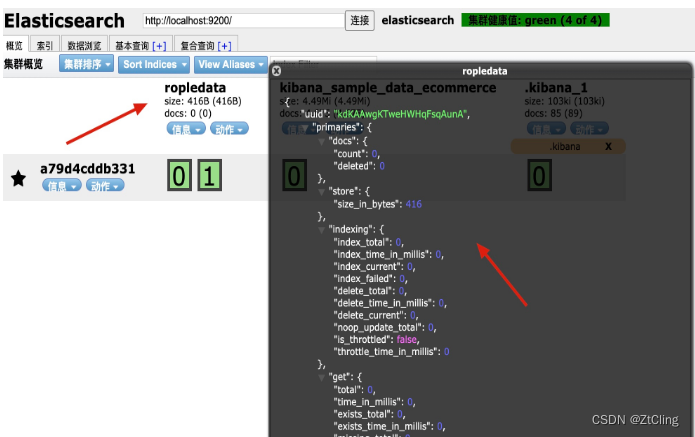The width and height of the screenshot is (695, 437).
Task: Click the ropledata index name heading
Action: pos(195,88)
